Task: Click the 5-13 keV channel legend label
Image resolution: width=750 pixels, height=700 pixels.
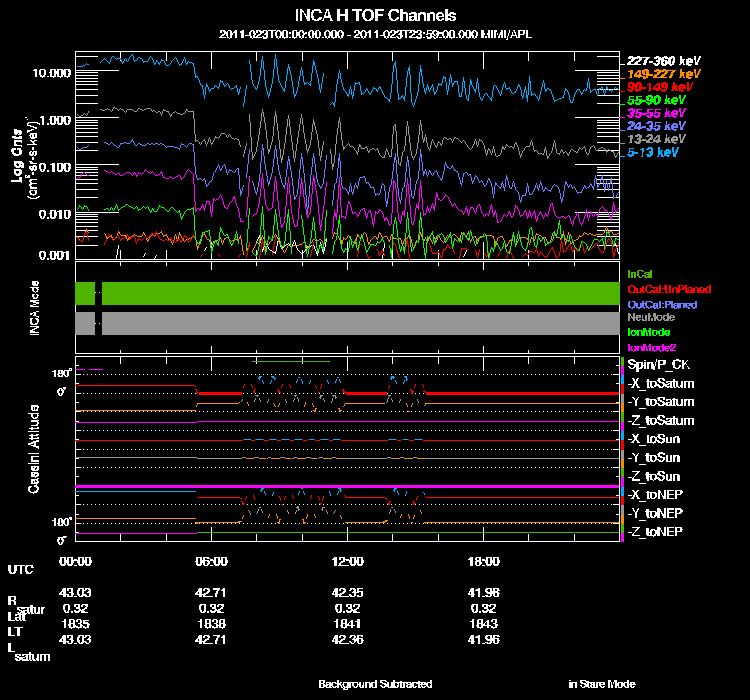Action: 654,153
